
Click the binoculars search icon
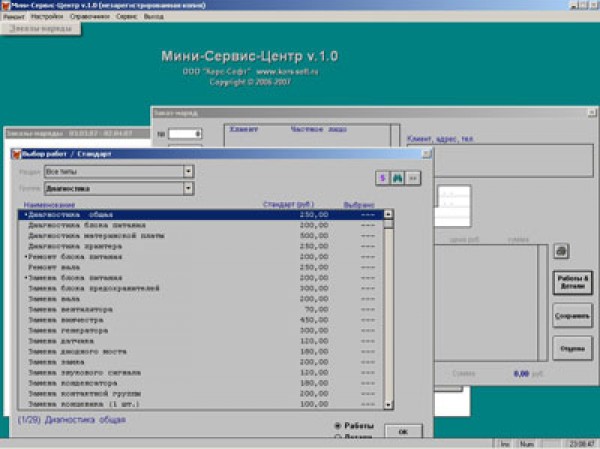click(x=397, y=177)
